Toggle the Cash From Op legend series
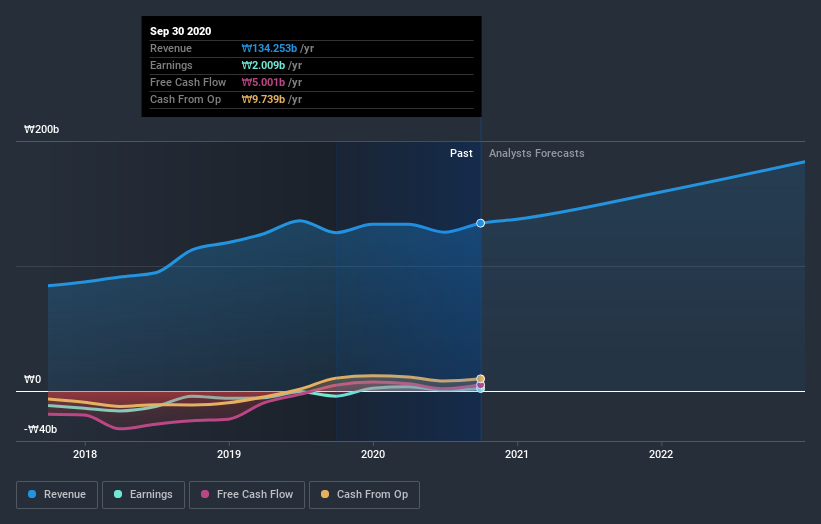This screenshot has height=524, width=821. 364,495
